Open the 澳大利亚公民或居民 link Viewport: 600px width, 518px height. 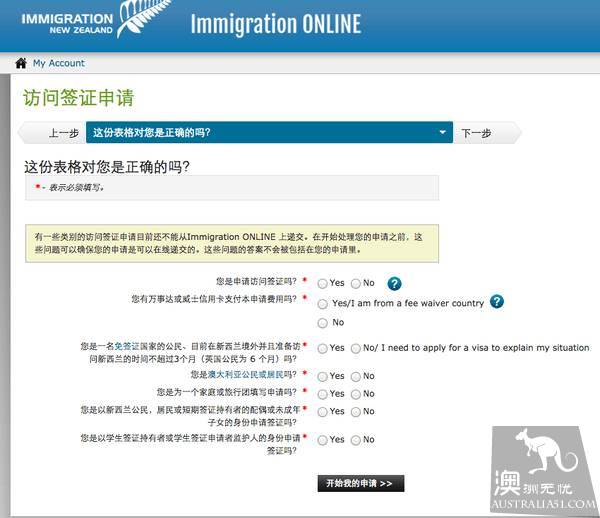(x=246, y=375)
